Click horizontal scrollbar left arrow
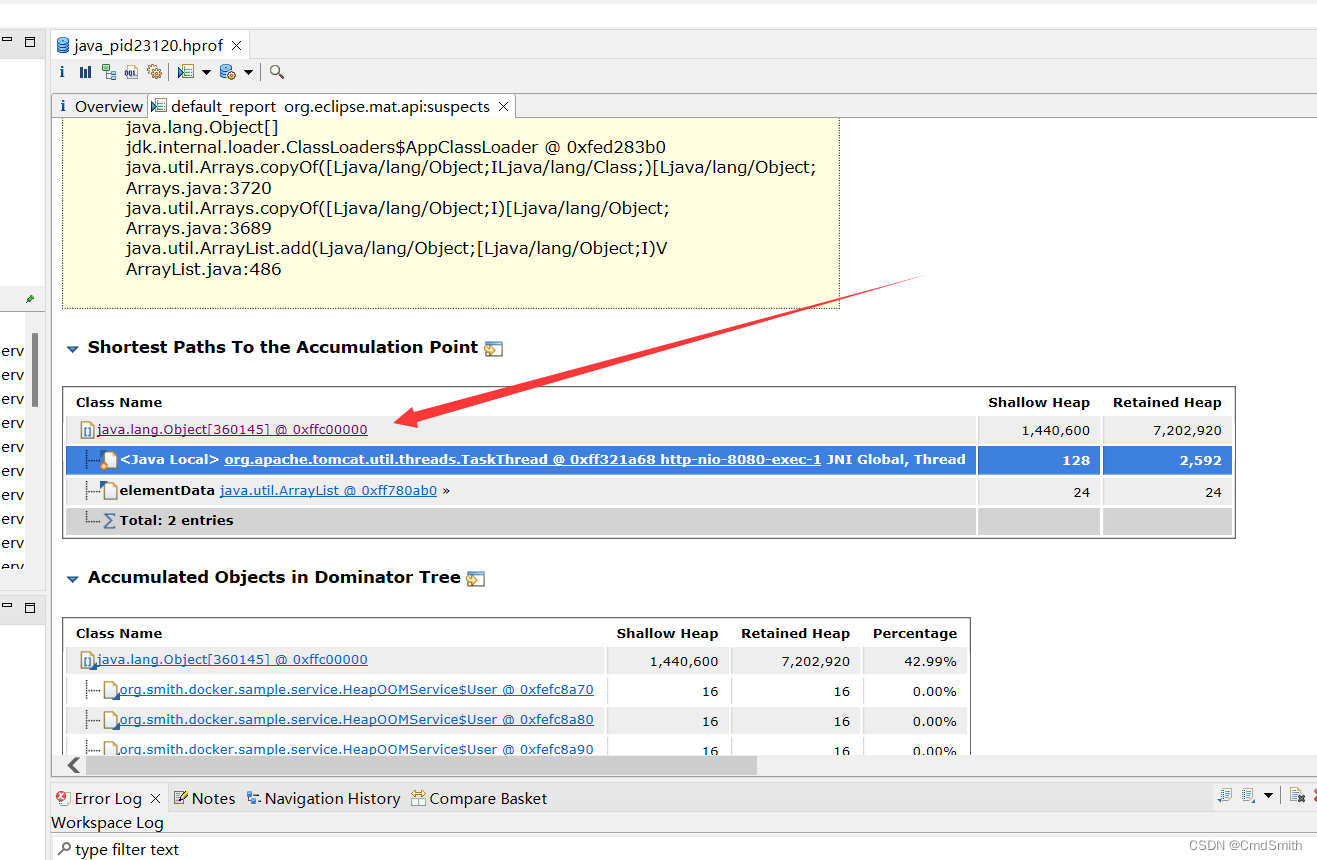The width and height of the screenshot is (1317, 860). pos(74,765)
